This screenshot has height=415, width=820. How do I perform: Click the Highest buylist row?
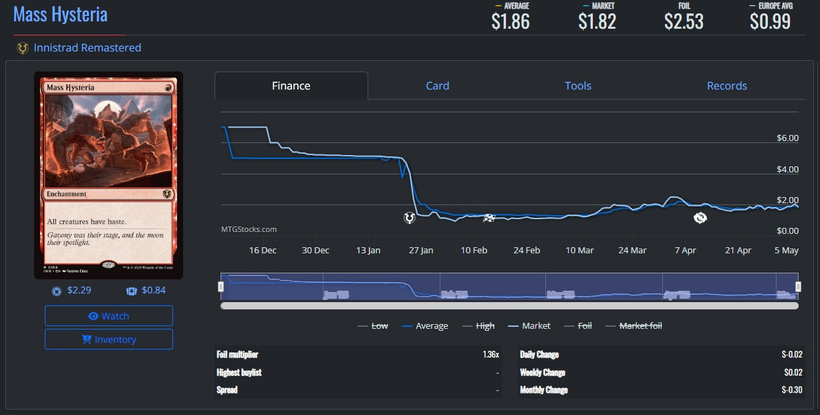[x=358, y=373]
